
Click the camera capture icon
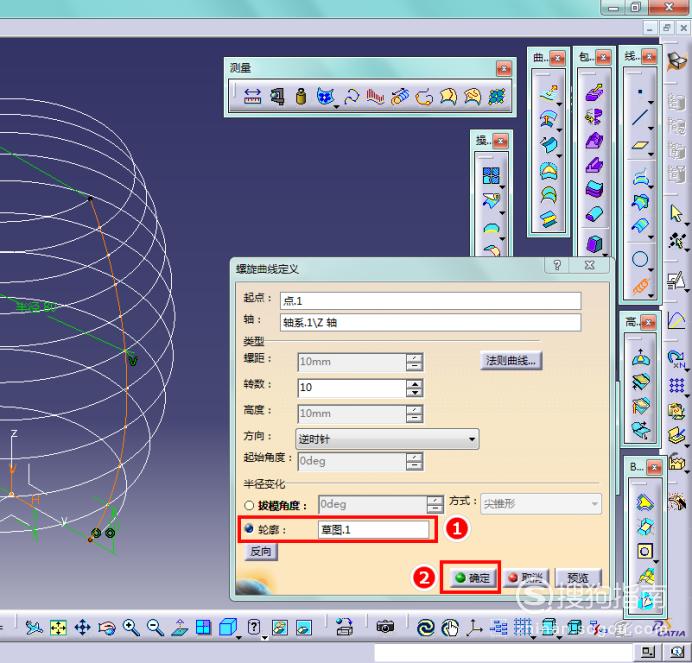pyautogui.click(x=385, y=627)
